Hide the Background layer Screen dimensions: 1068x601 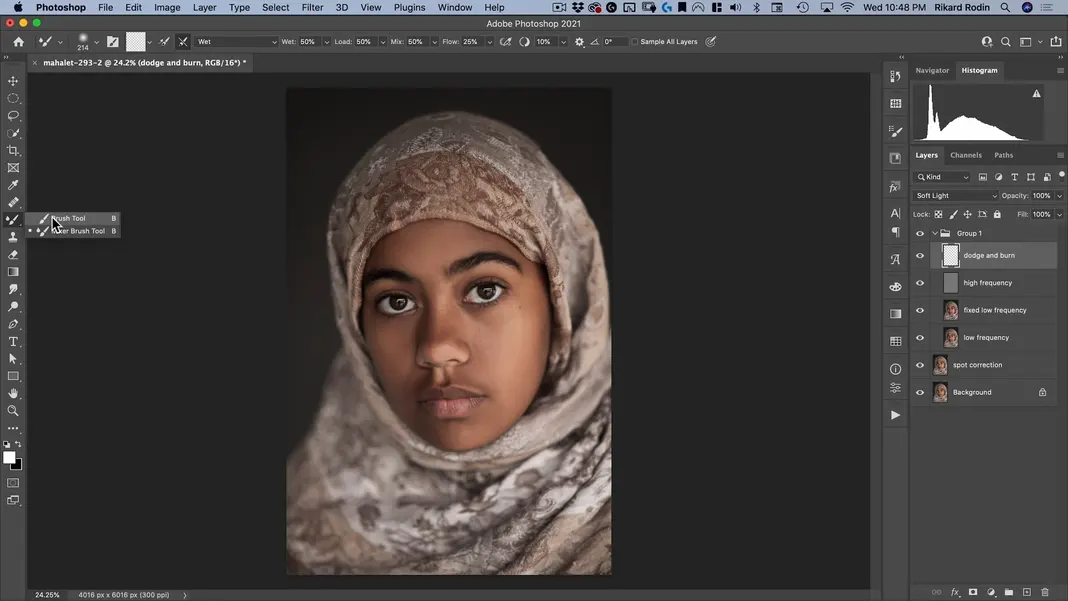pyautogui.click(x=920, y=392)
